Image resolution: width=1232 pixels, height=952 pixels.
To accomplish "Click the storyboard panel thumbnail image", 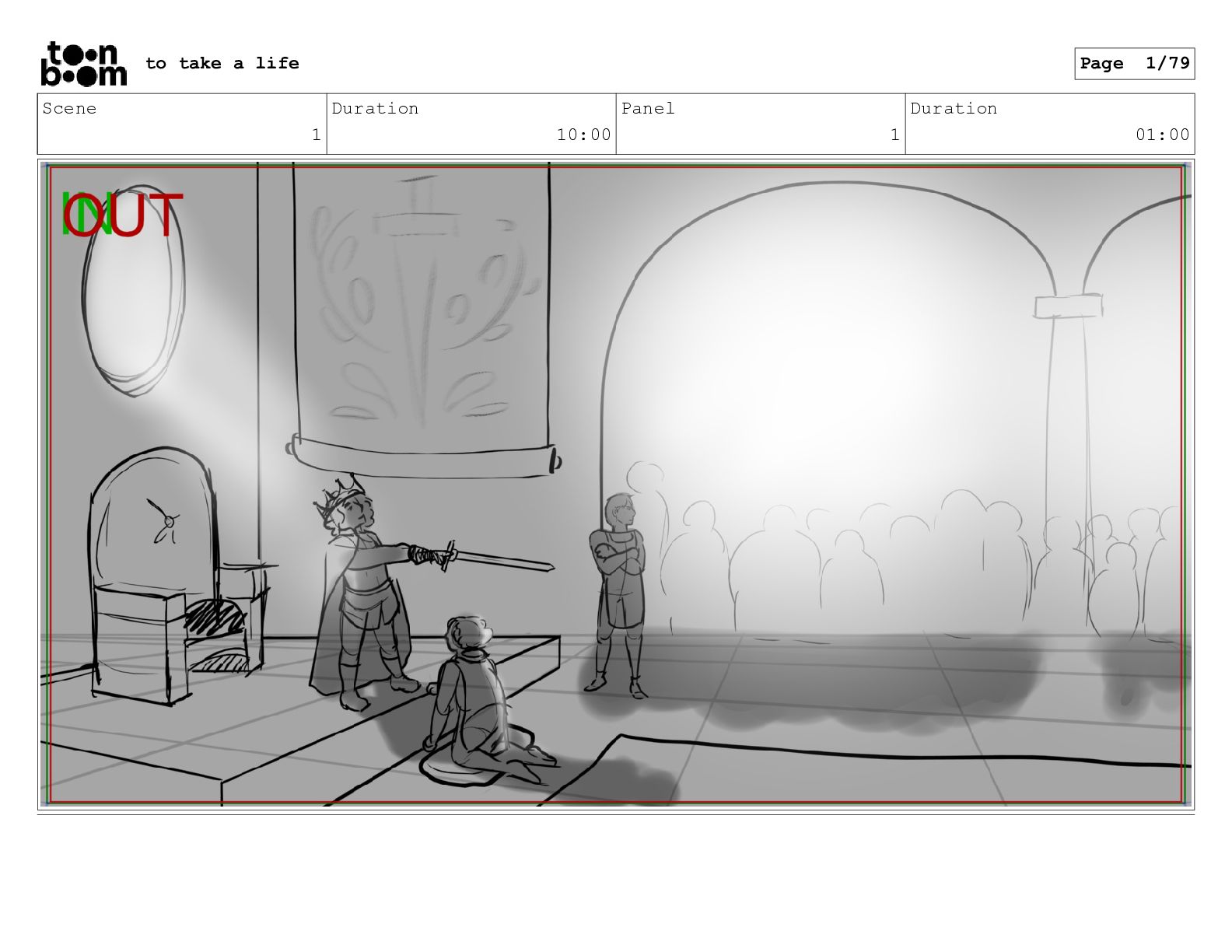I will pyautogui.click(x=616, y=484).
